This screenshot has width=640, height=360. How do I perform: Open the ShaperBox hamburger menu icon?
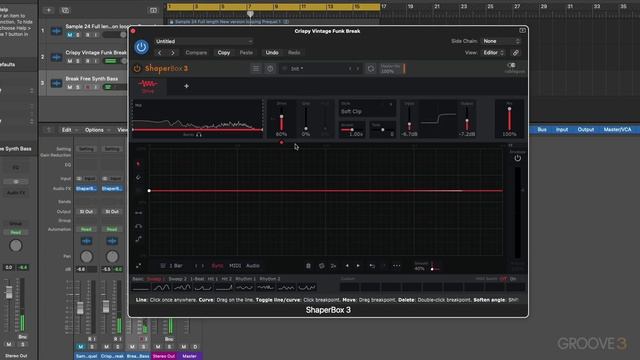click(256, 69)
